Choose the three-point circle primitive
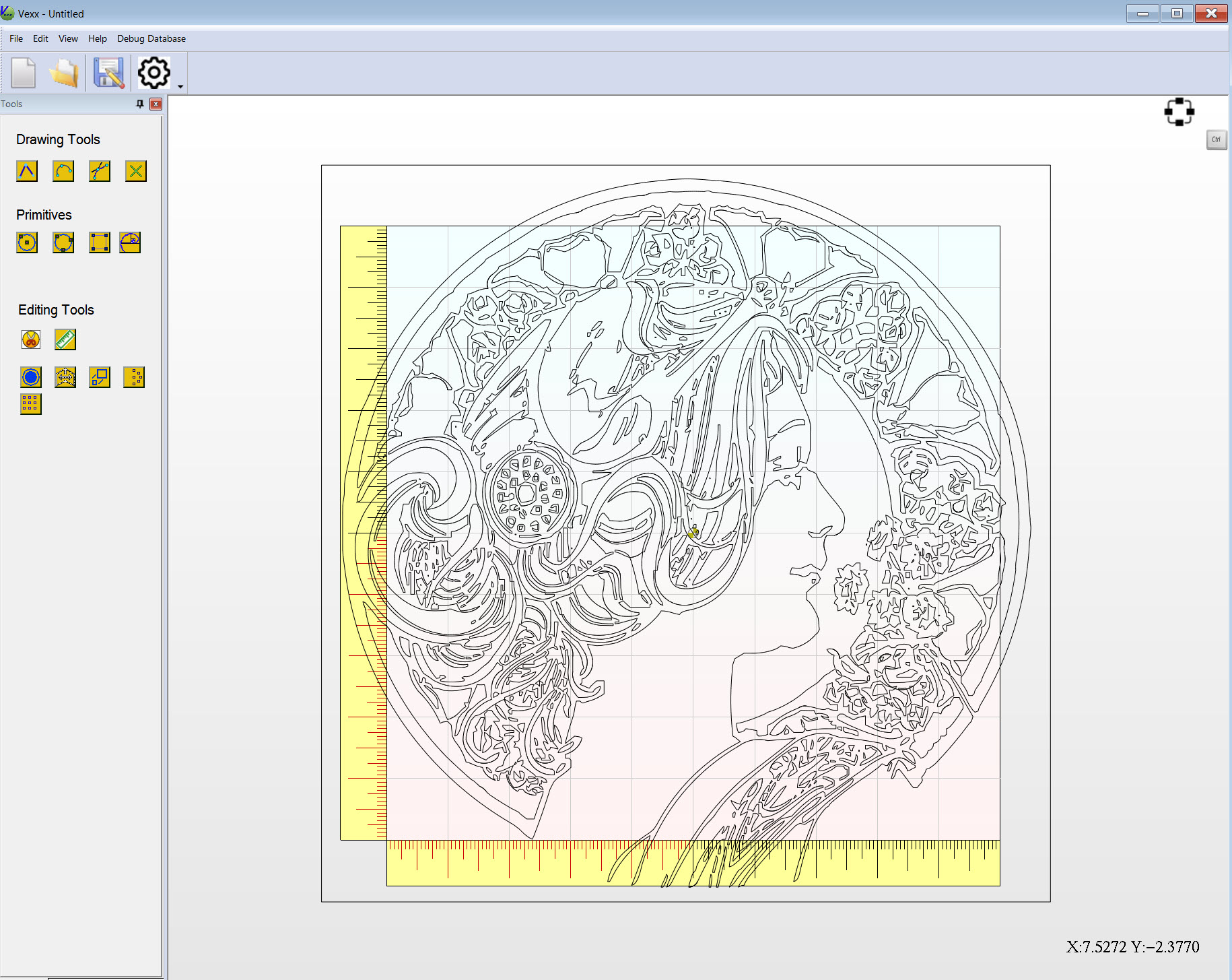The height and width of the screenshot is (980, 1232). pos(63,242)
